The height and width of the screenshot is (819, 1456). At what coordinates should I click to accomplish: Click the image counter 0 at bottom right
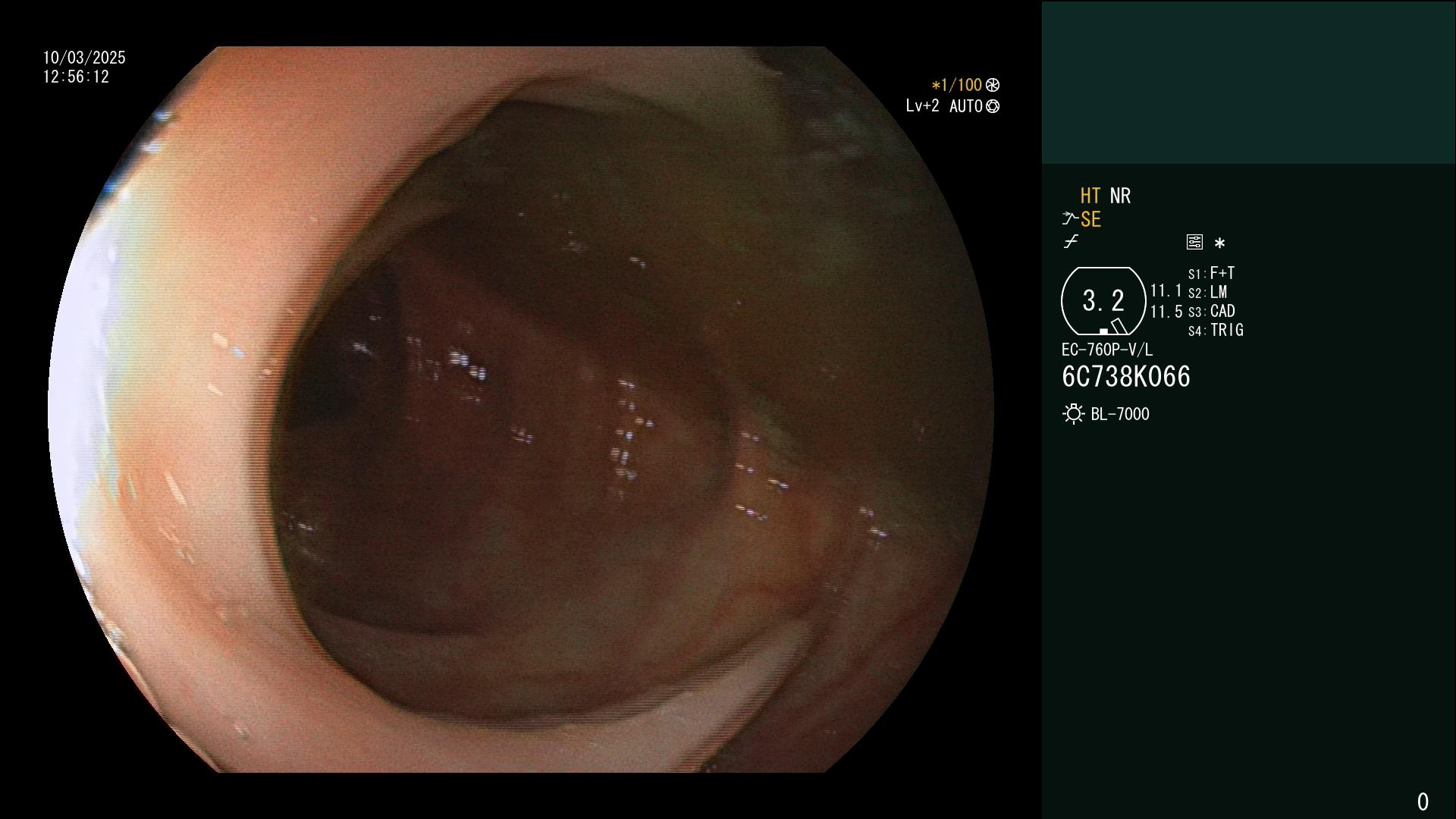pos(1423,802)
